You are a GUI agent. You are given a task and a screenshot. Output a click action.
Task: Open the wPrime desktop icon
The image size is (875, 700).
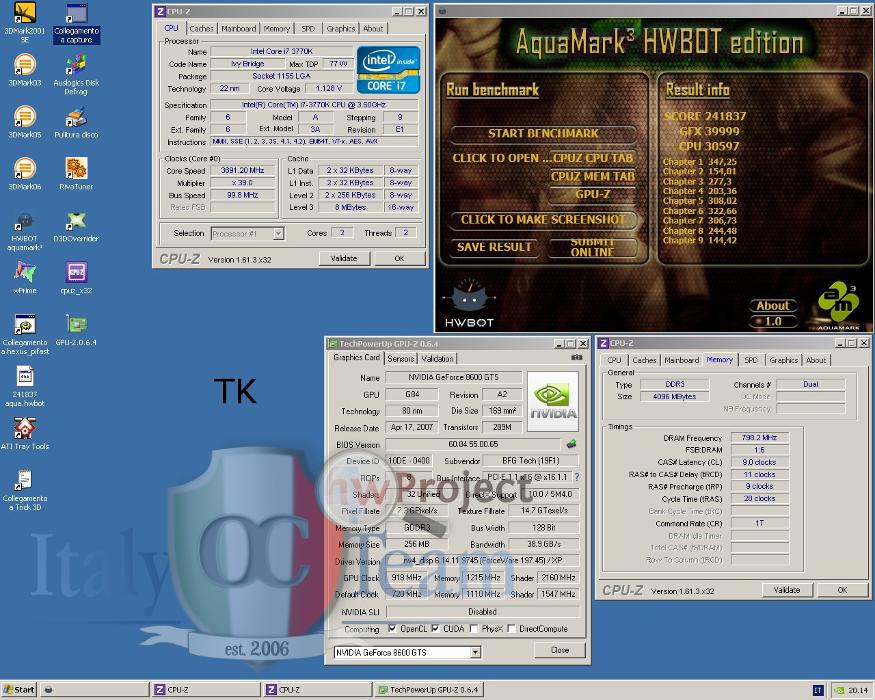click(x=24, y=278)
